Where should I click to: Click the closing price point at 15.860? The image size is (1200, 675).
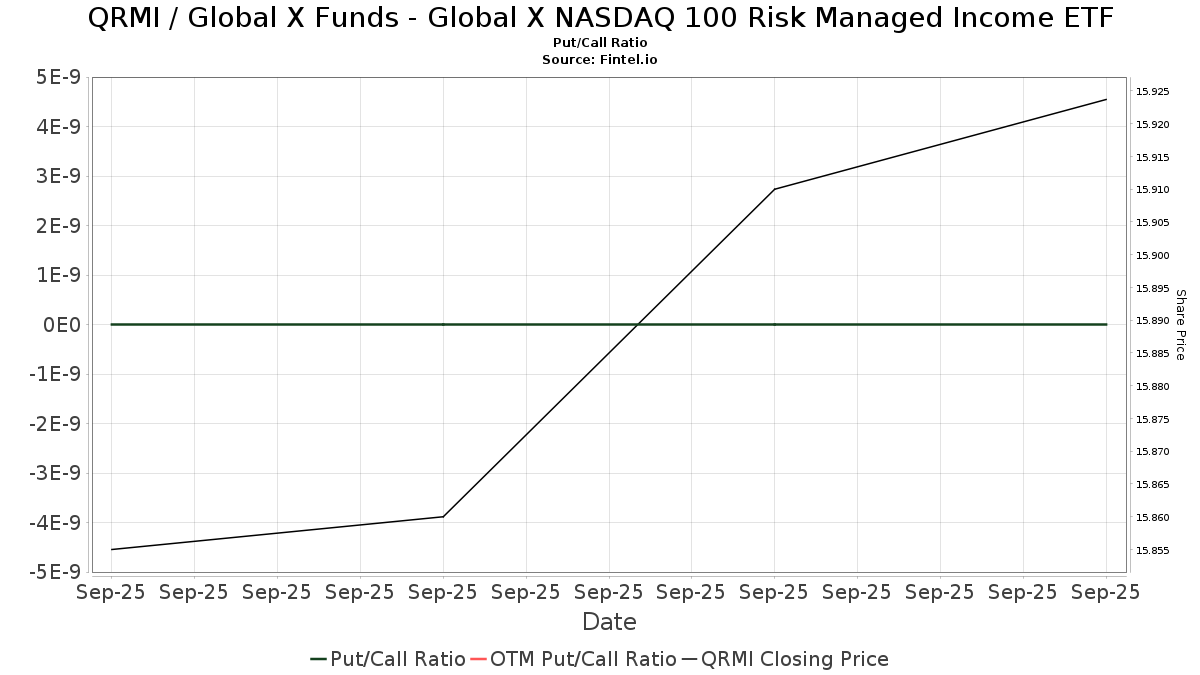[443, 517]
